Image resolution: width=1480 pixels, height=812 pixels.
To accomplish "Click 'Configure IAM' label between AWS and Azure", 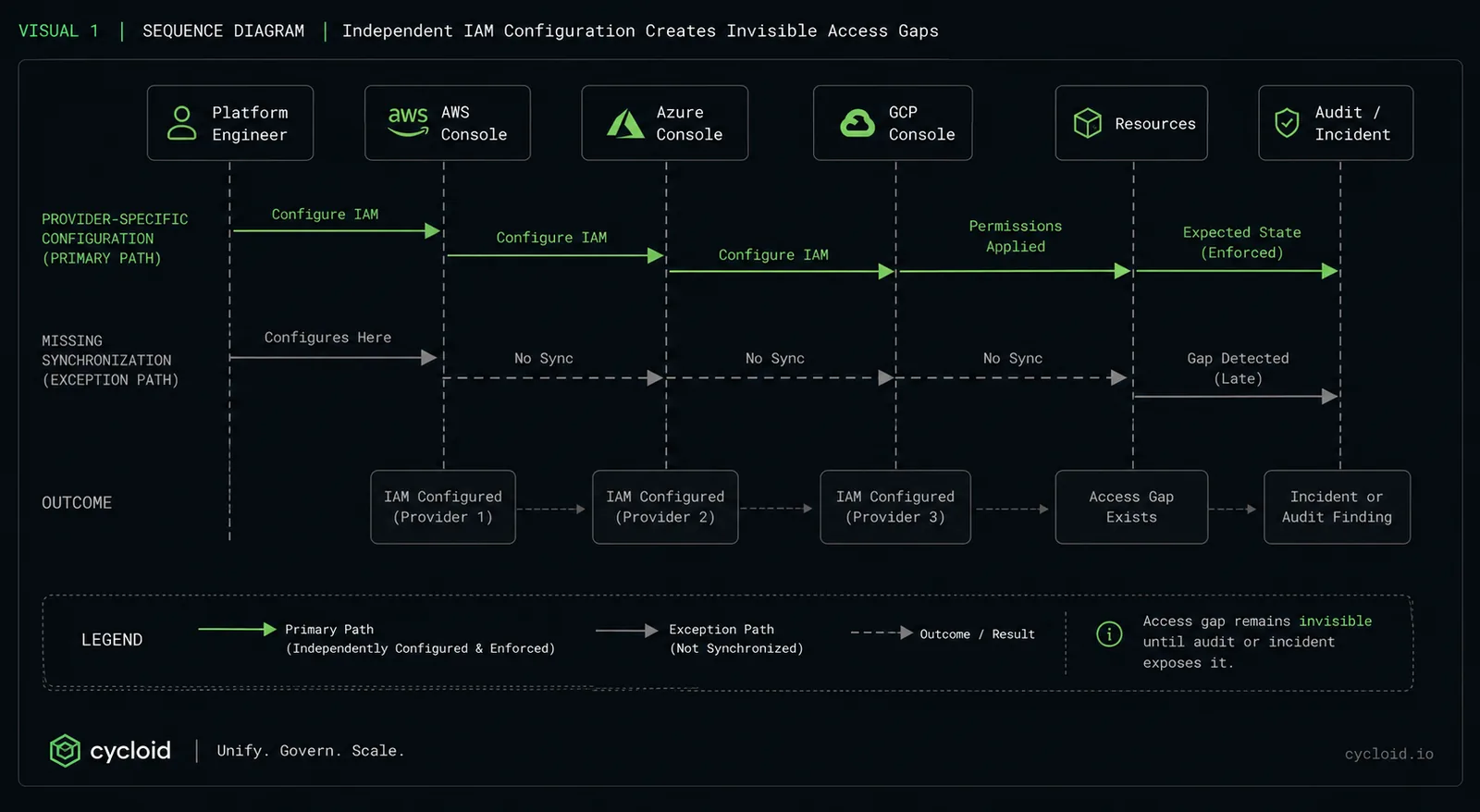I will [551, 238].
